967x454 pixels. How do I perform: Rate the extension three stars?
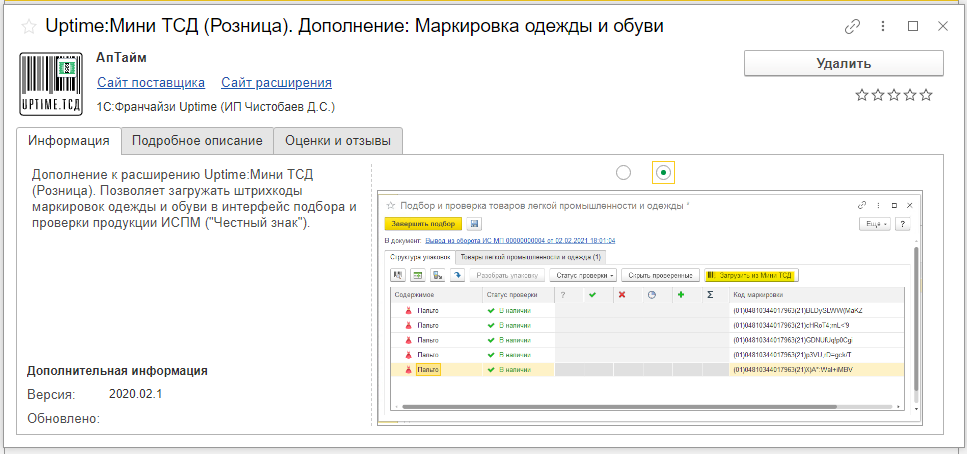coord(894,95)
